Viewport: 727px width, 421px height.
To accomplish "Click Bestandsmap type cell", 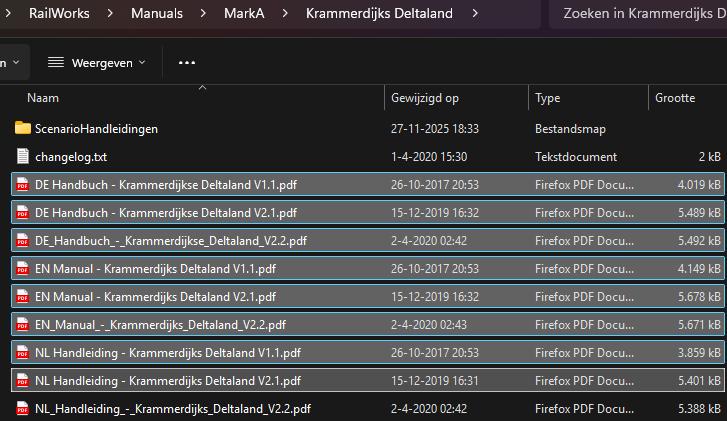I will pyautogui.click(x=570, y=128).
